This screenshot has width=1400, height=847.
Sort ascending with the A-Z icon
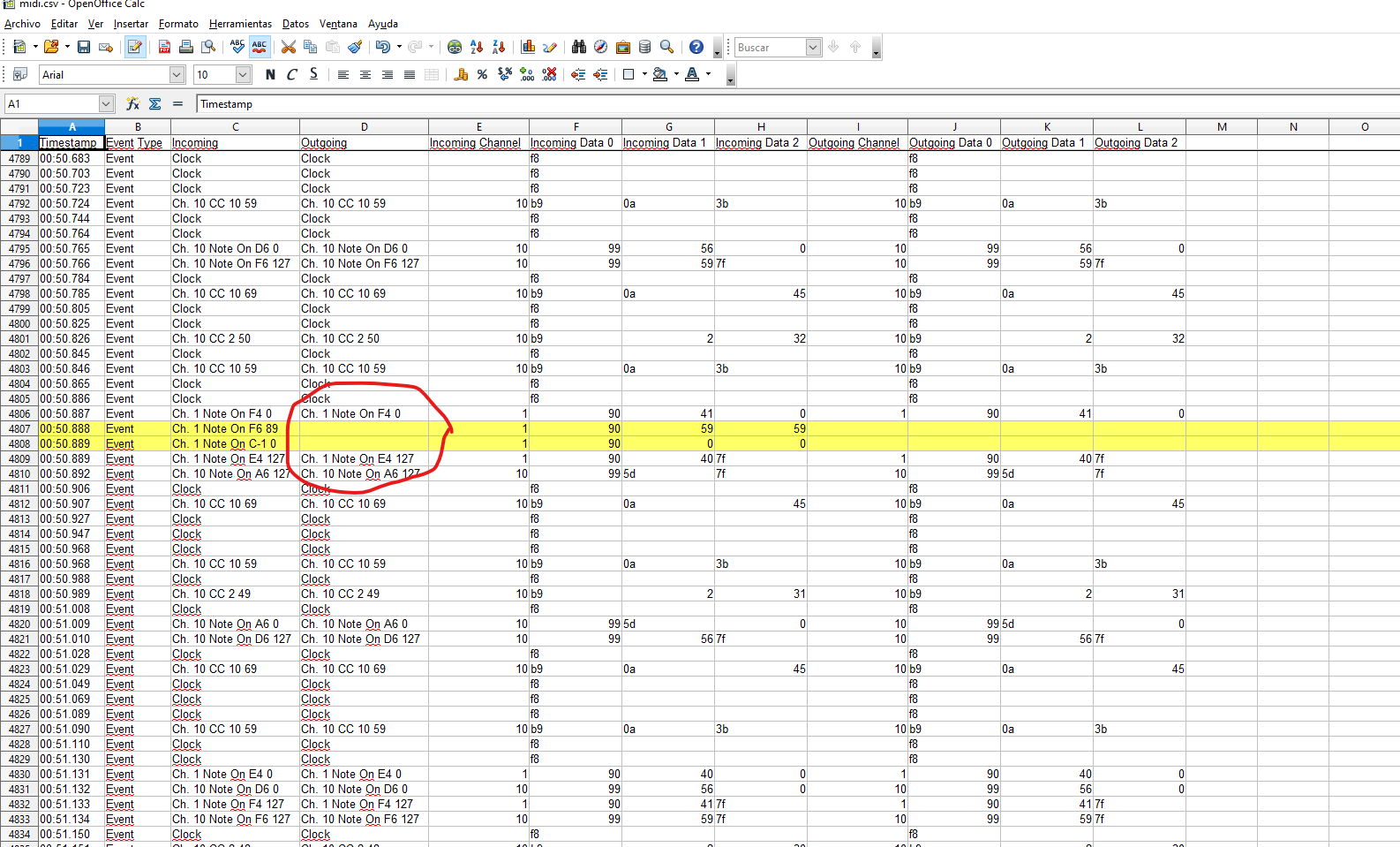pyautogui.click(x=477, y=47)
